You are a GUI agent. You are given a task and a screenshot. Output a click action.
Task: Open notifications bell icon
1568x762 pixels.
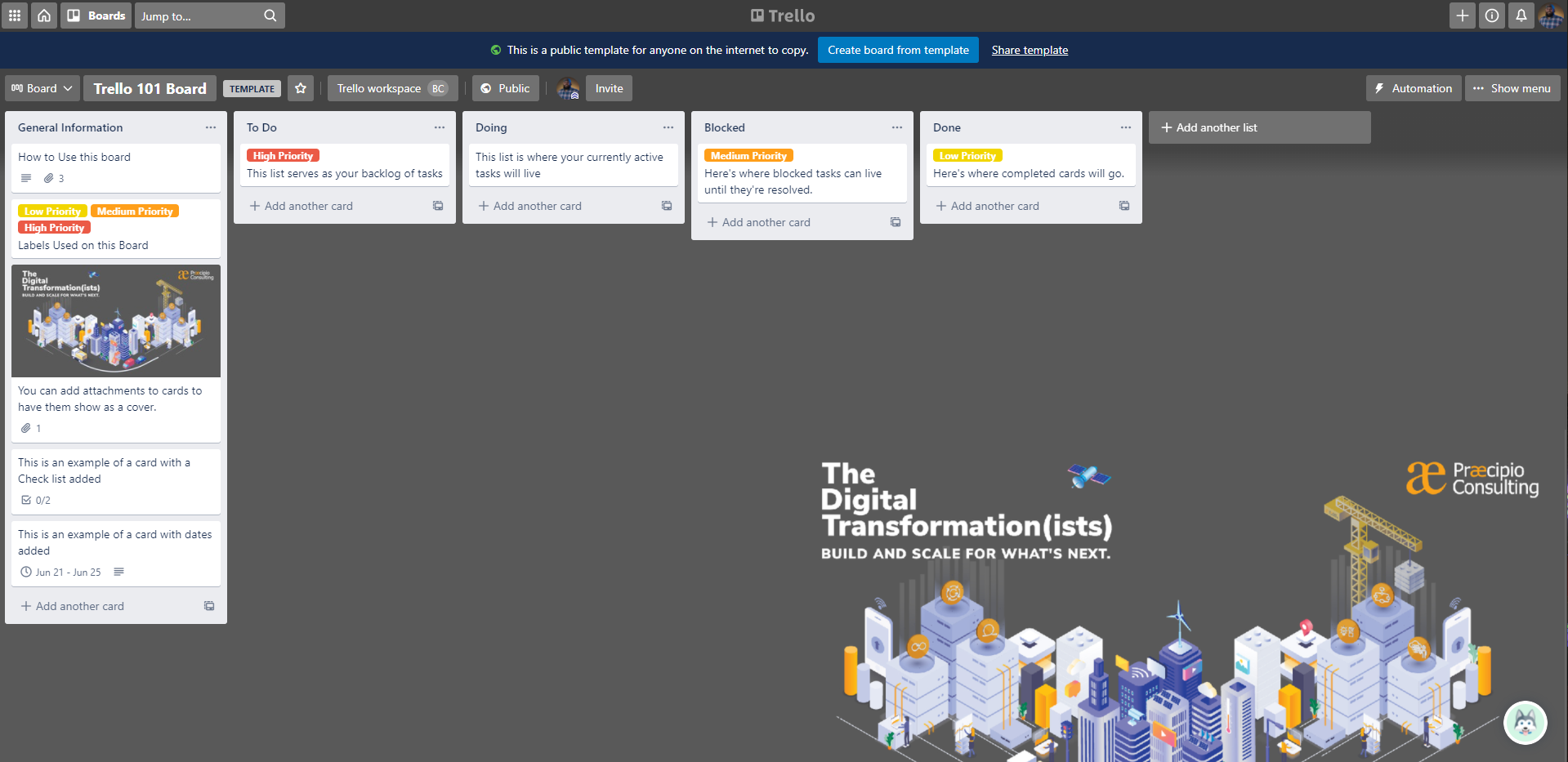pyautogui.click(x=1521, y=16)
